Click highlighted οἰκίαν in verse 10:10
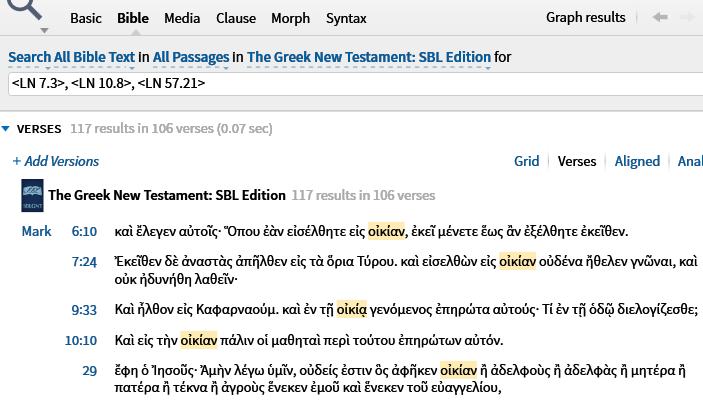 point(199,340)
